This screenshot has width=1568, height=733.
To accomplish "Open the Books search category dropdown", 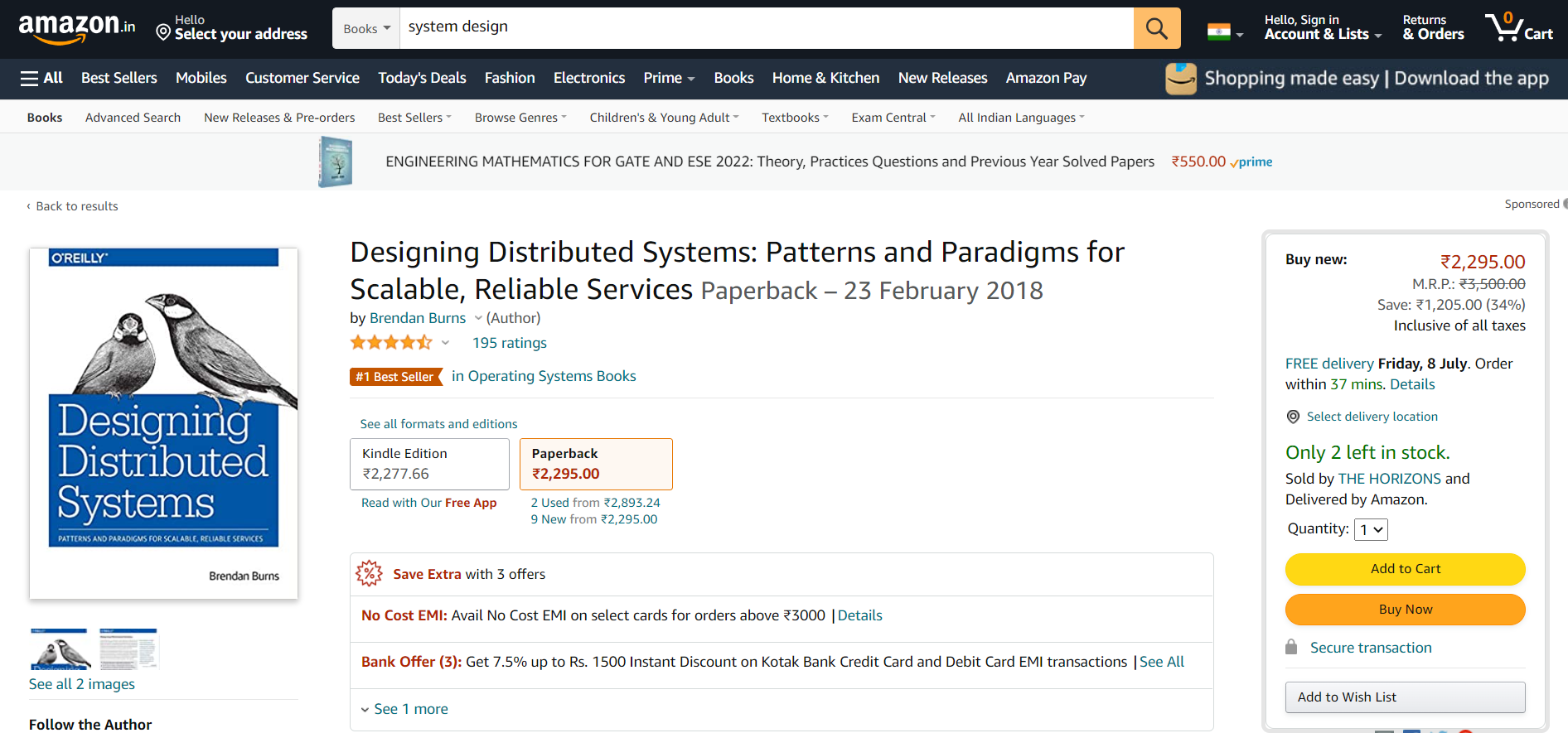I will pyautogui.click(x=366, y=28).
